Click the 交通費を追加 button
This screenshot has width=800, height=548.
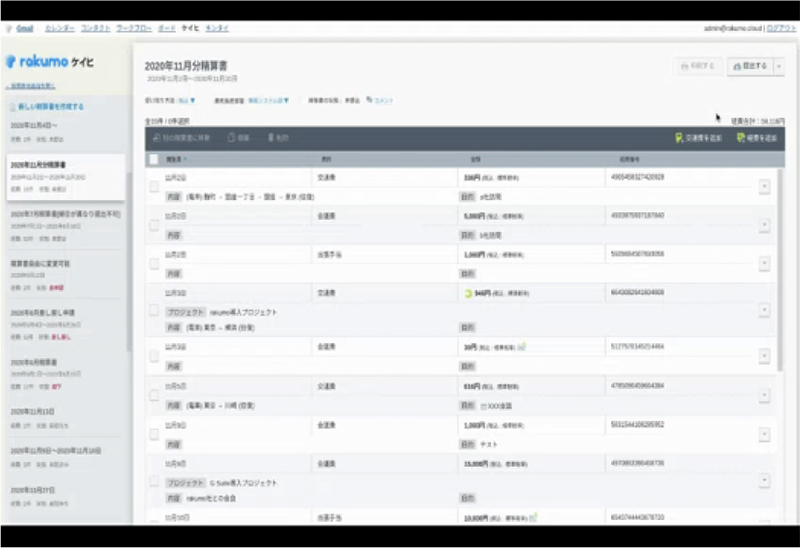click(x=698, y=138)
